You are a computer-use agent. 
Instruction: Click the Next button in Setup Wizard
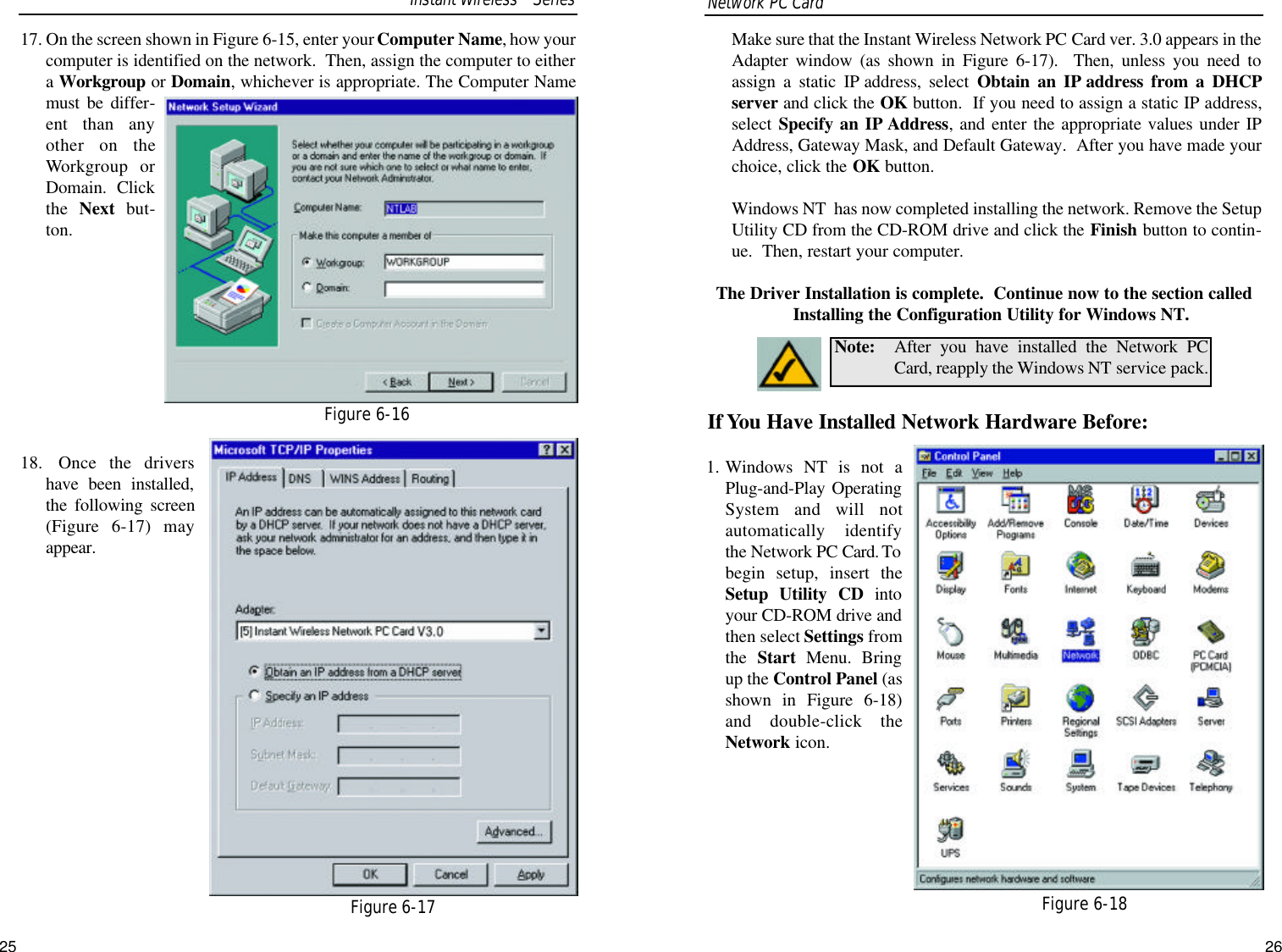pyautogui.click(x=461, y=382)
